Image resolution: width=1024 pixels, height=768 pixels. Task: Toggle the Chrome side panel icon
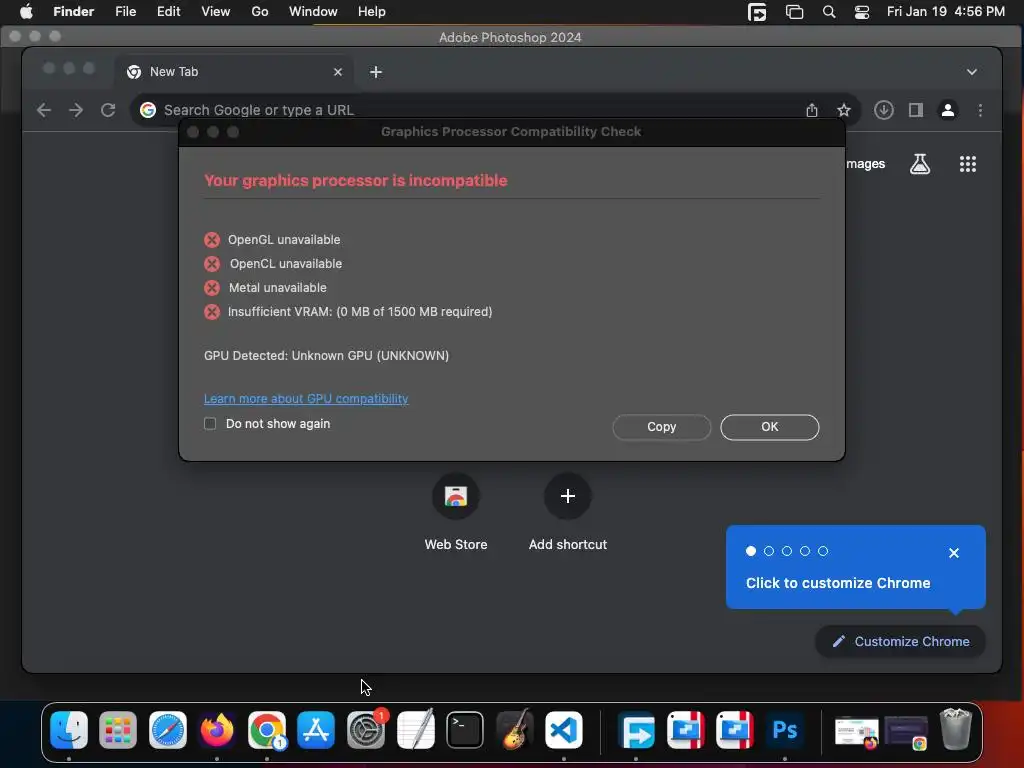[x=916, y=110]
